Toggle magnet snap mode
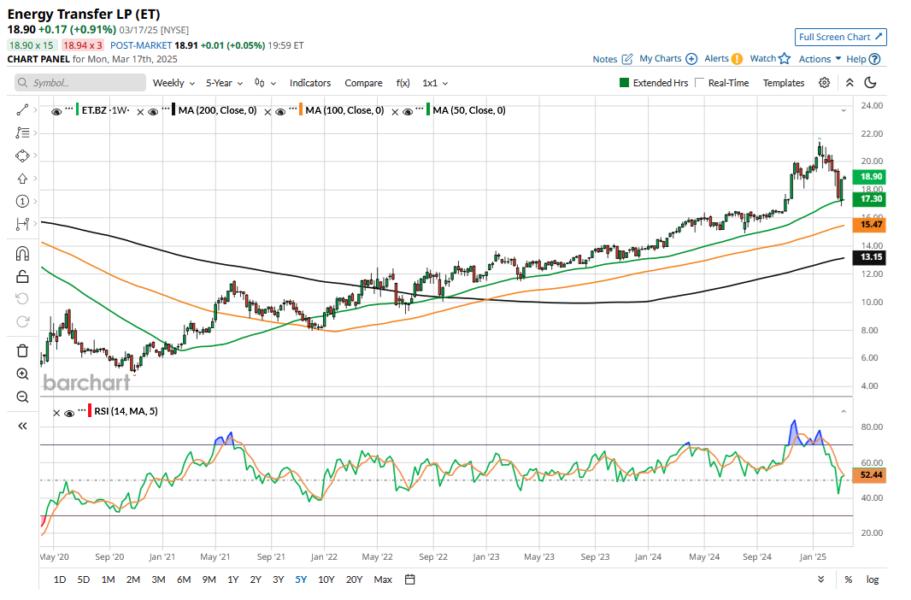This screenshot has height=600, width=911. [22, 254]
